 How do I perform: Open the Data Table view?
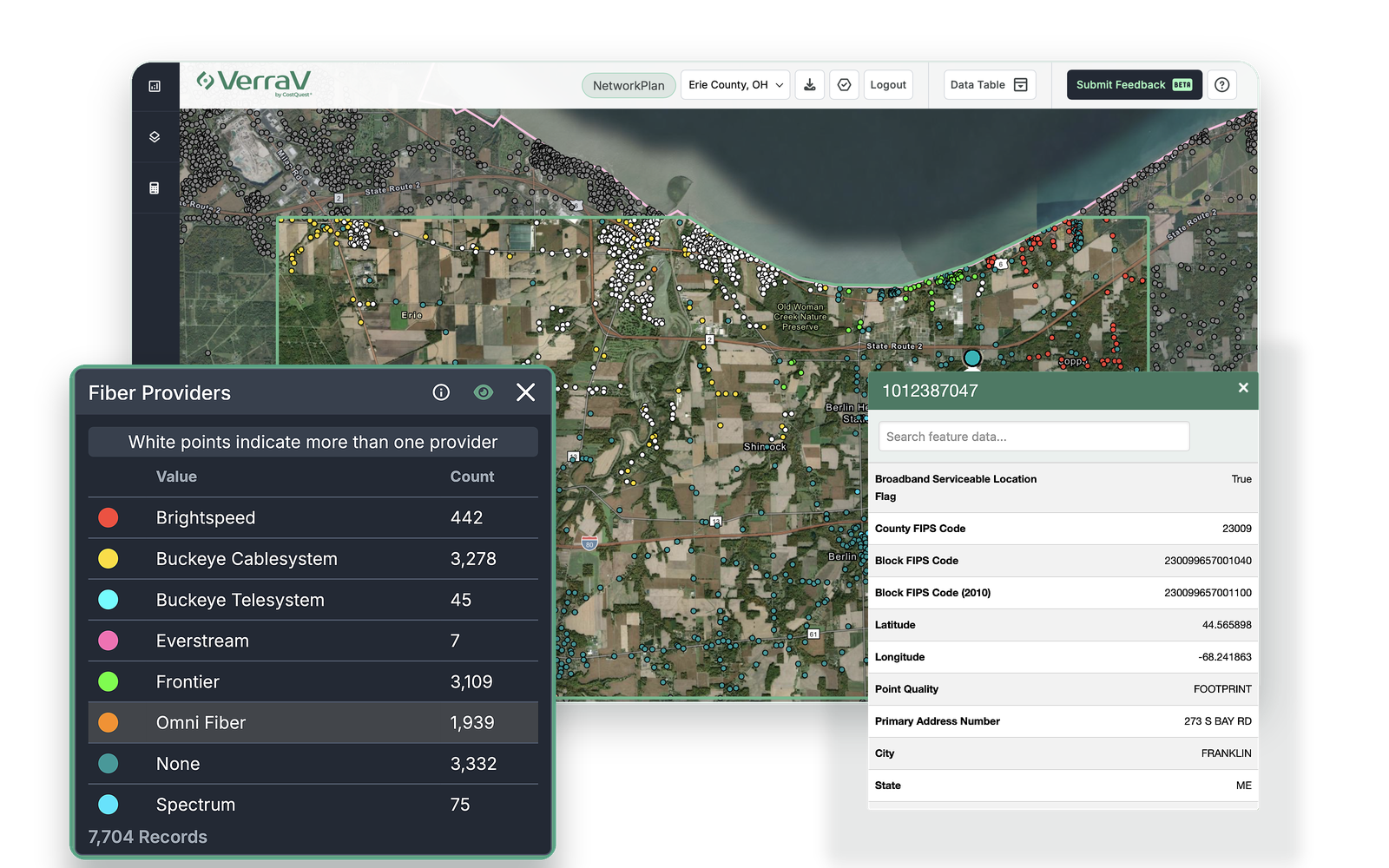coord(990,85)
